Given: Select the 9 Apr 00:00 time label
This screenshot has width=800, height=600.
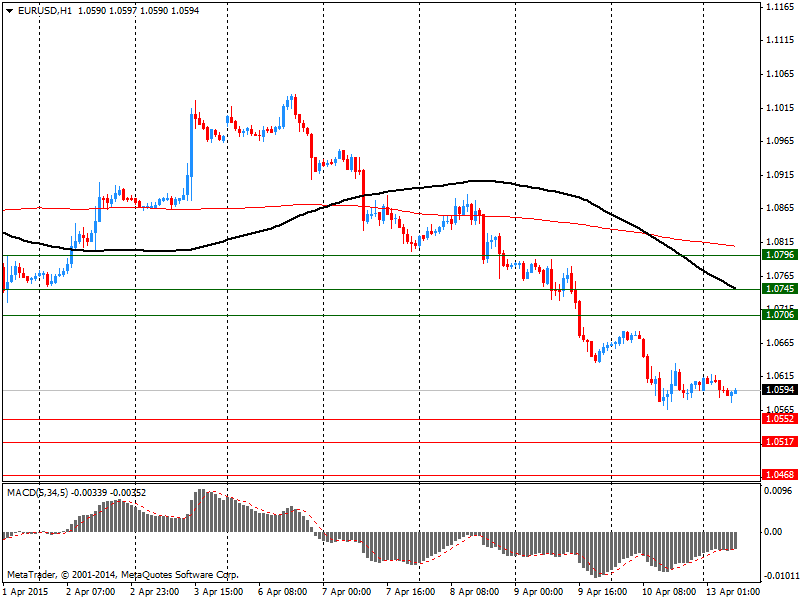Looking at the screenshot, I should (x=539, y=592).
